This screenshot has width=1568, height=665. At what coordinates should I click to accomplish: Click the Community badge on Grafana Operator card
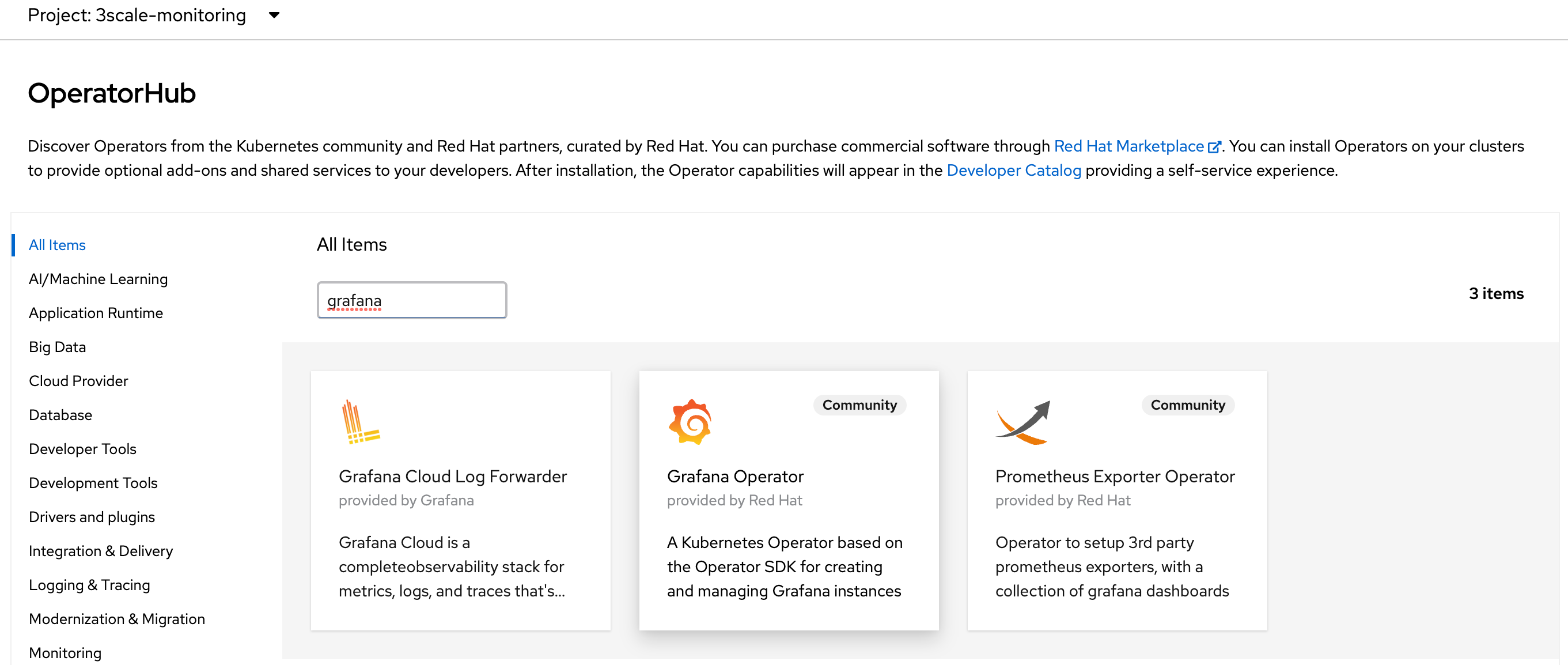tap(859, 405)
